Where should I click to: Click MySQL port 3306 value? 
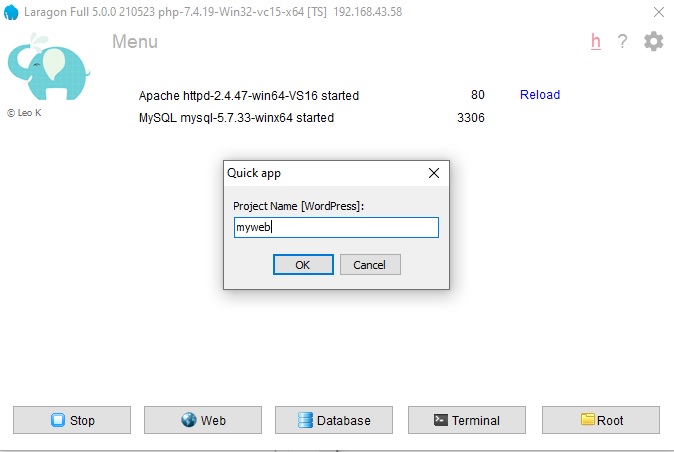click(471, 117)
